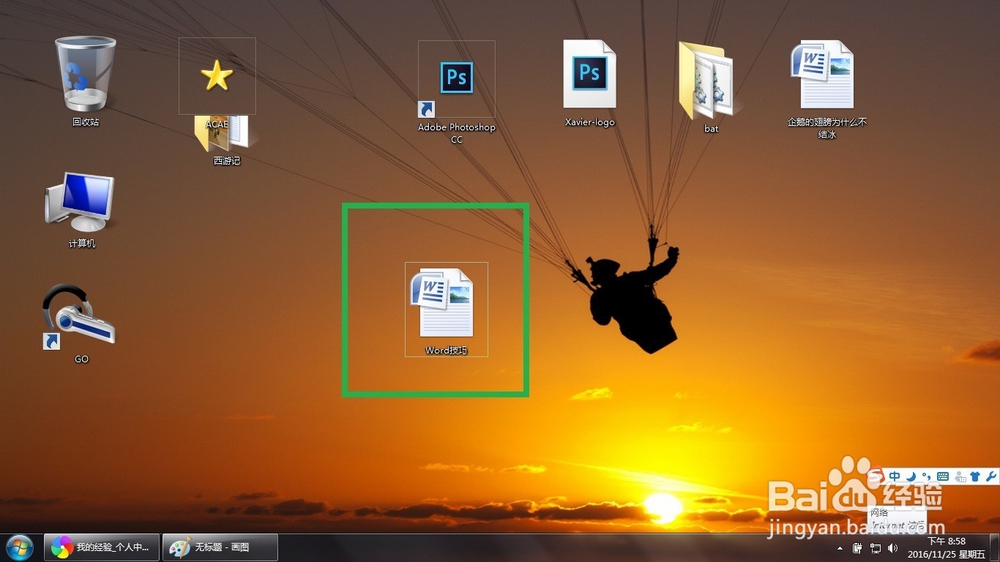Screen dimensions: 1000x562
Task: Switch to the 我的经验_个人中 browser taskbar button
Action: [101, 547]
